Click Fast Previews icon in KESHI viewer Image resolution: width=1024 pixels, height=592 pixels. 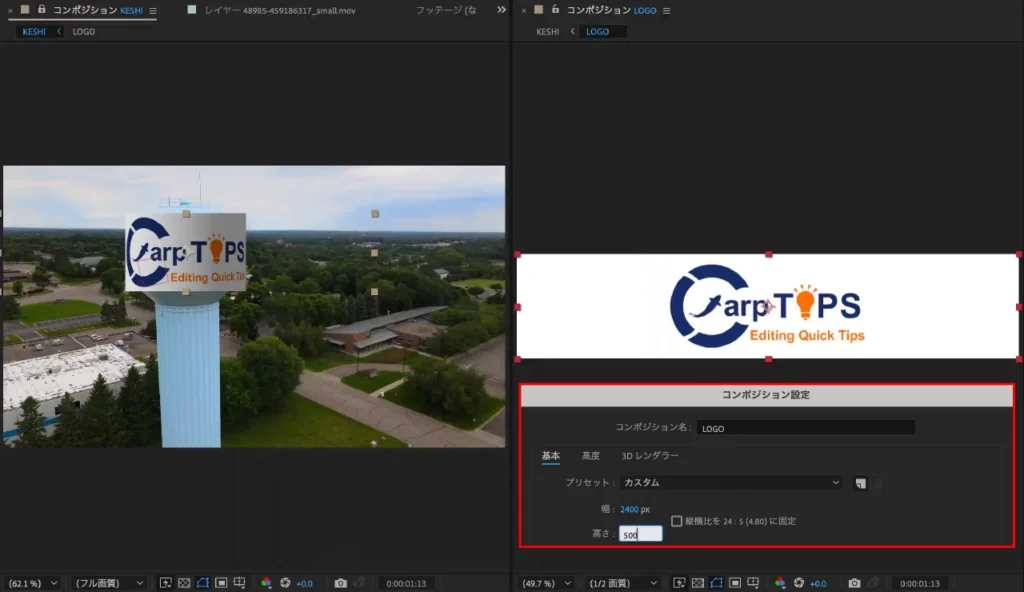click(165, 583)
